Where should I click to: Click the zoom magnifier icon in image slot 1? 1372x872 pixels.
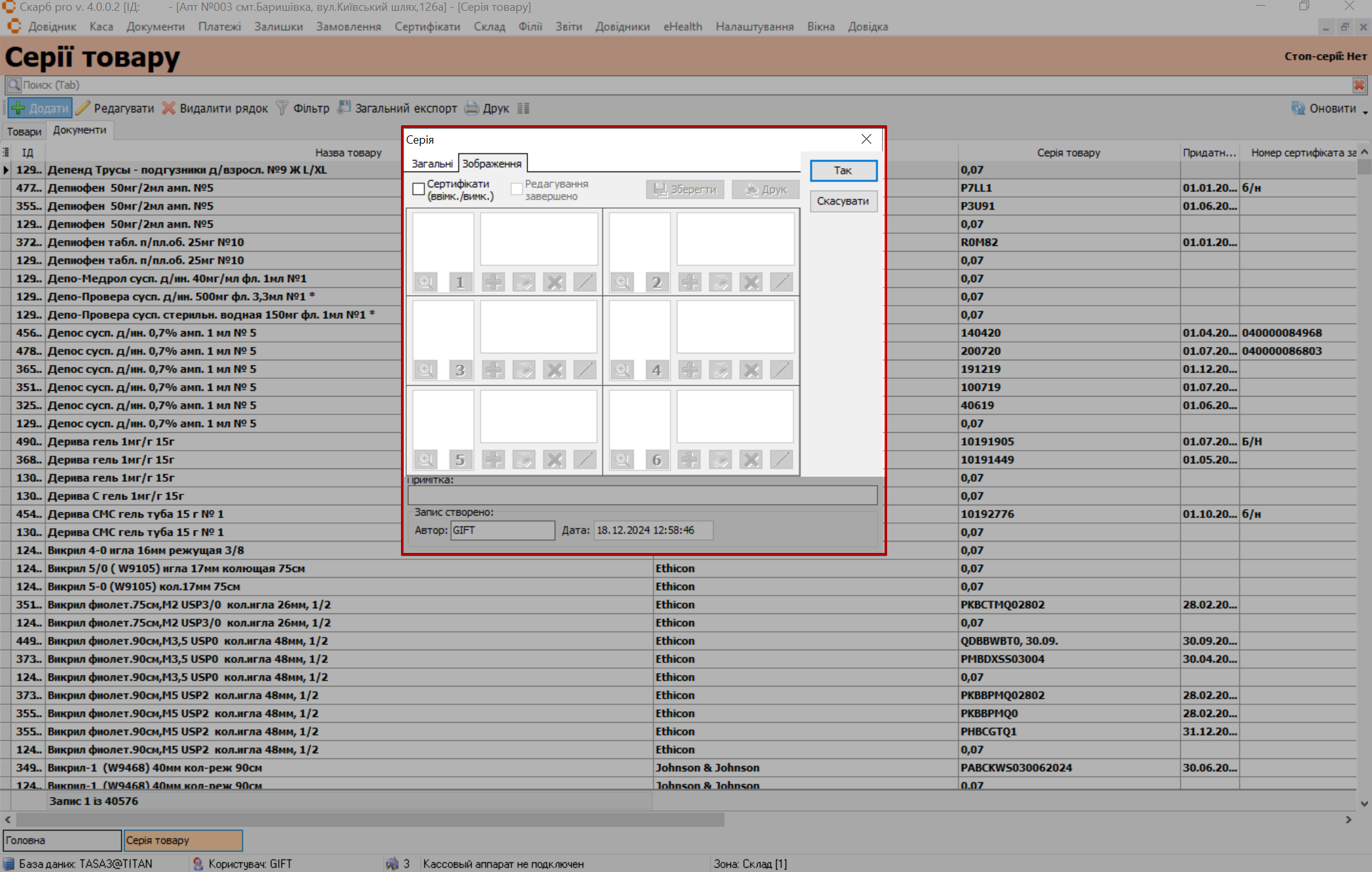pos(425,282)
